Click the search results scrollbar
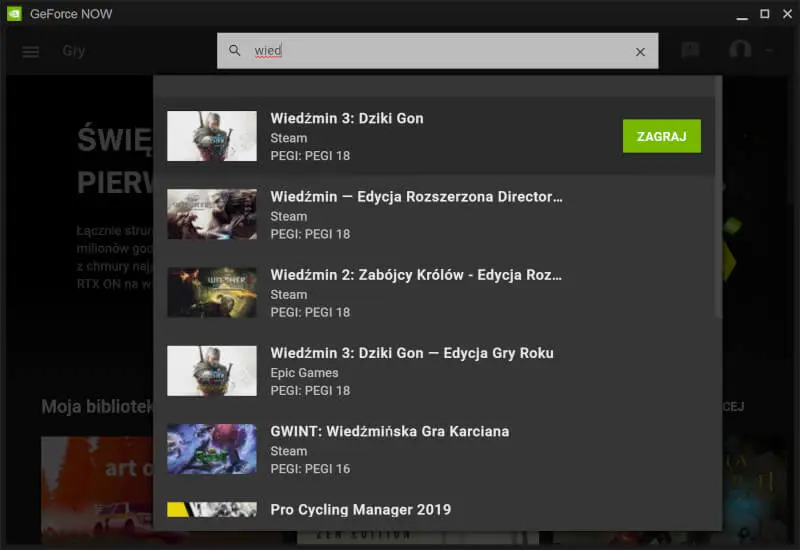Screen dimensions: 800x550 718,196
